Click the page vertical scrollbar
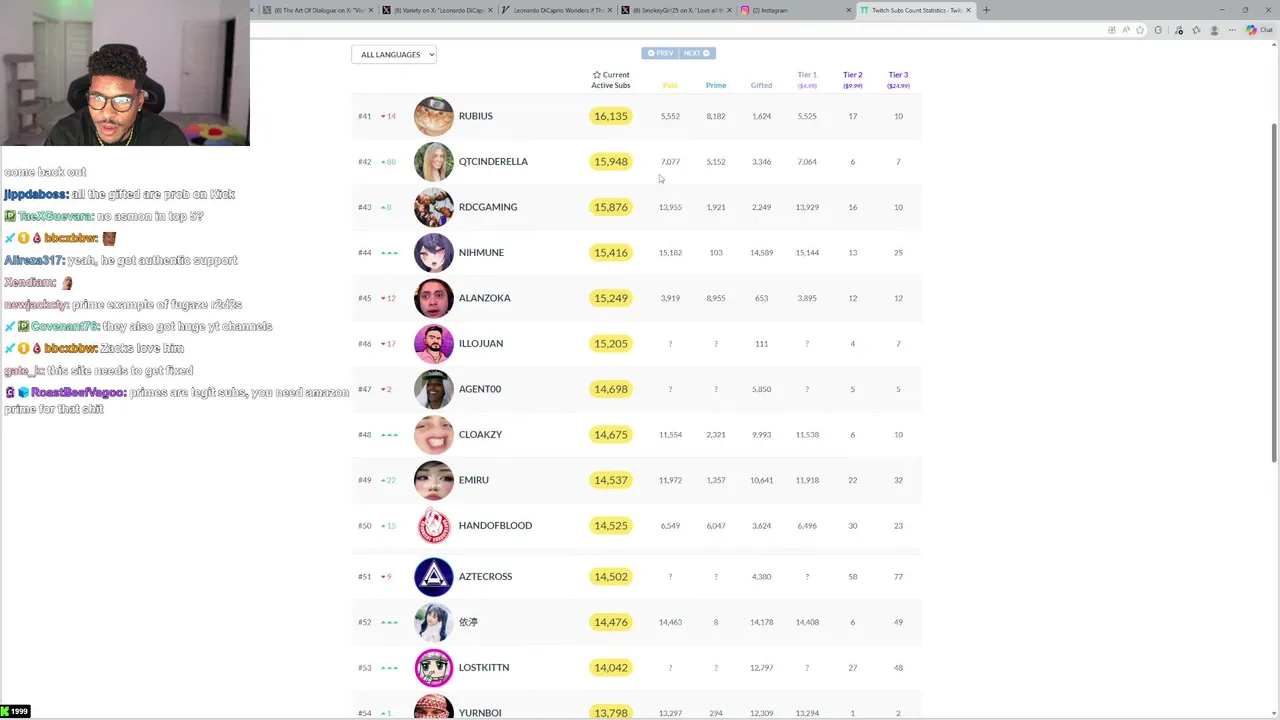1280x720 pixels. [x=1274, y=294]
